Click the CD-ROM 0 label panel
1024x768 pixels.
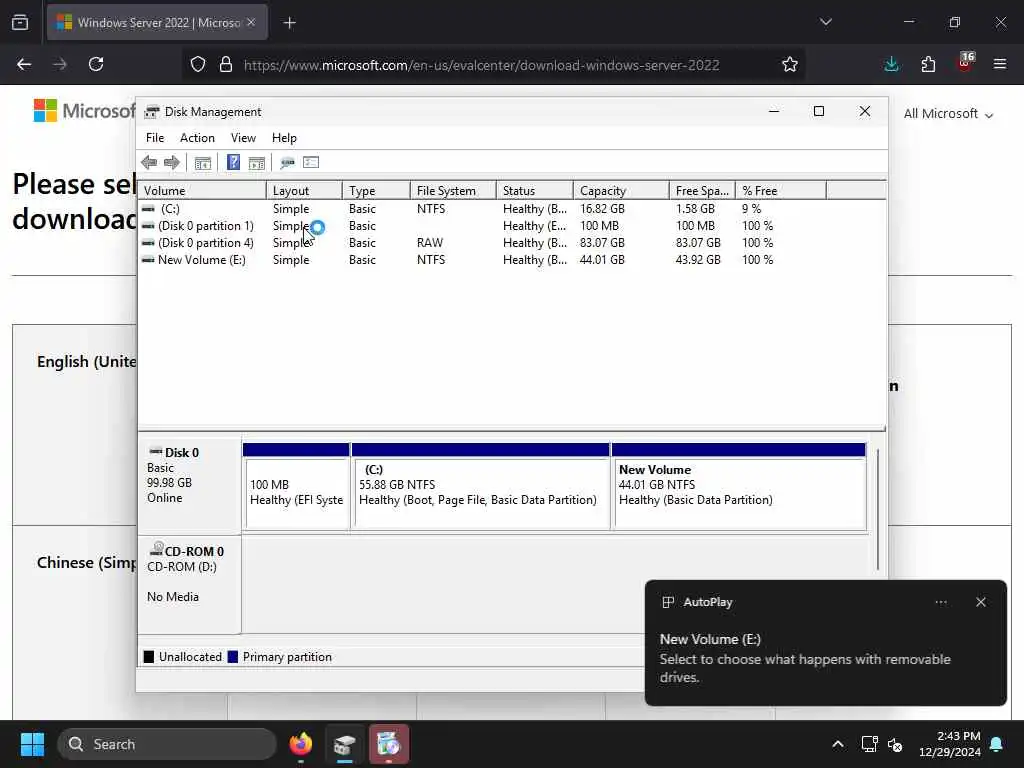point(189,584)
